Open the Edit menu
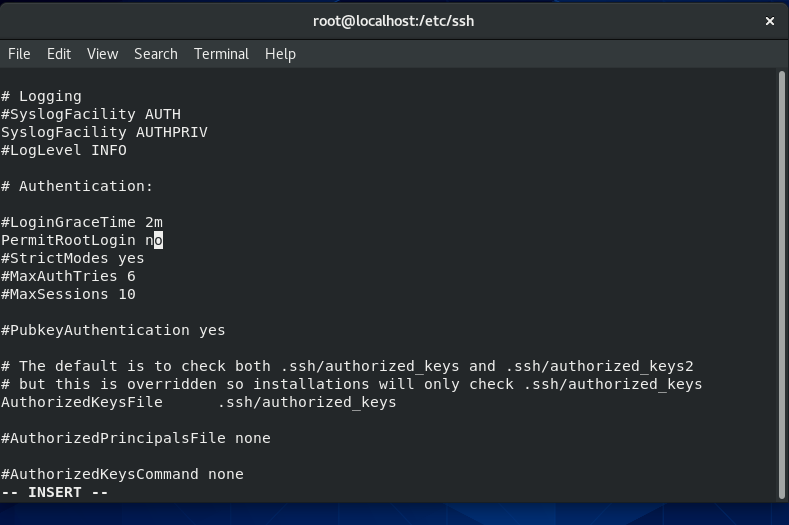This screenshot has width=789, height=525. (59, 54)
